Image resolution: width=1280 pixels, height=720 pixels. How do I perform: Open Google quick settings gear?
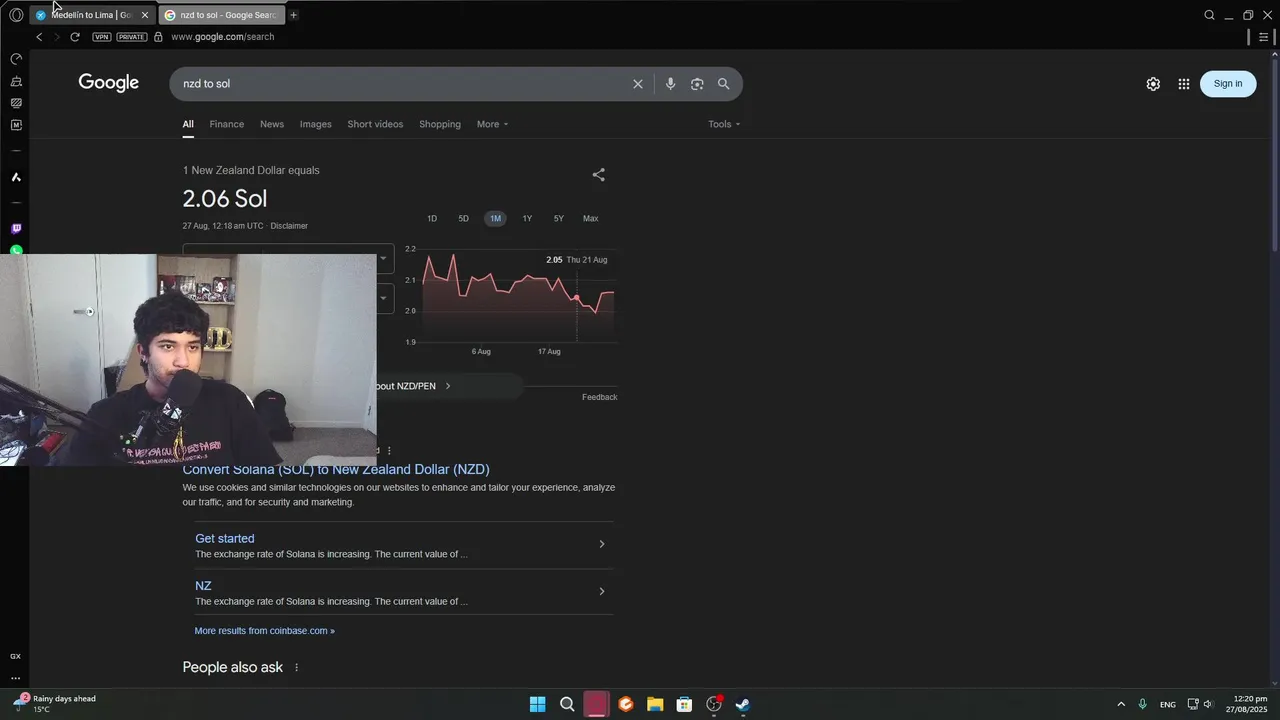1153,84
